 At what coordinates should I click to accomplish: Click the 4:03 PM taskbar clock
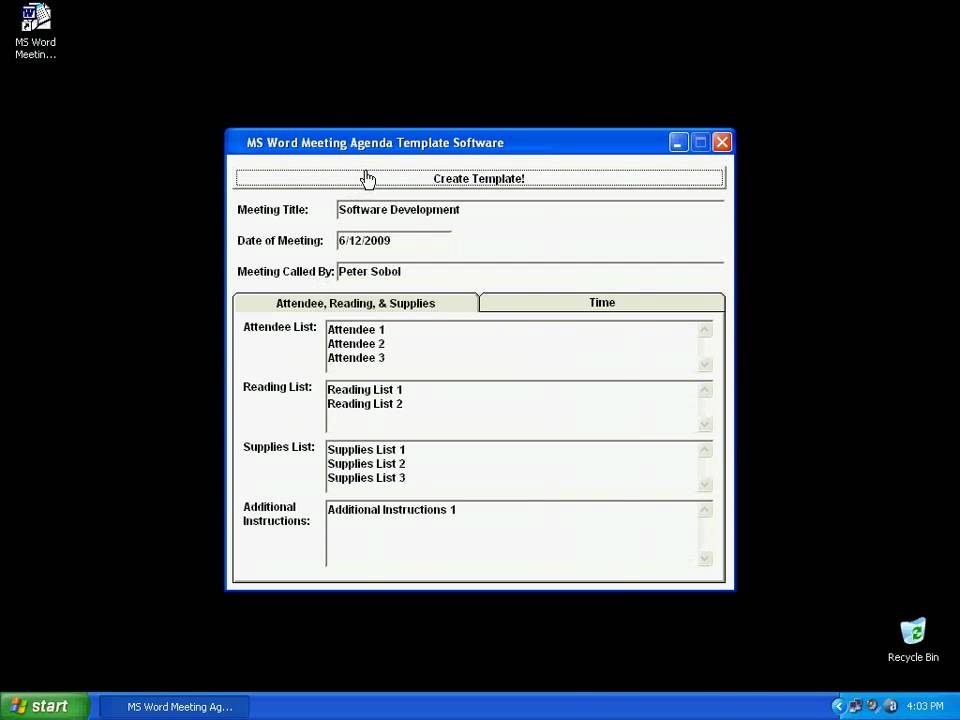pyautogui.click(x=924, y=707)
